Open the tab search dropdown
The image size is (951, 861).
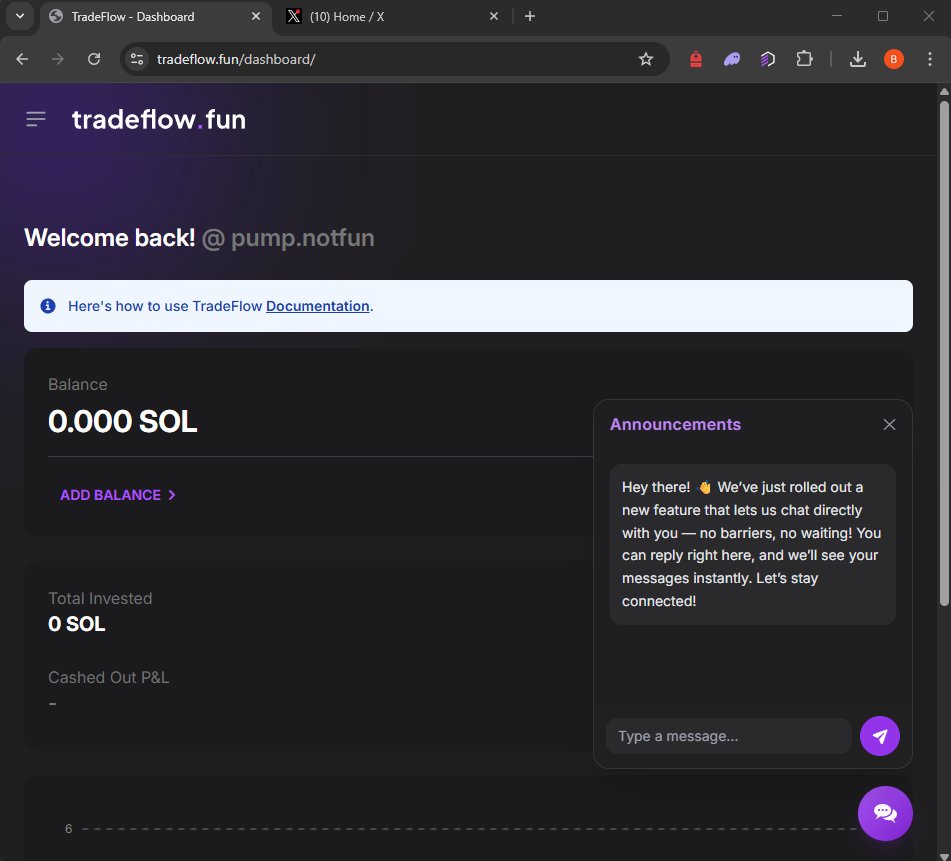pos(20,16)
